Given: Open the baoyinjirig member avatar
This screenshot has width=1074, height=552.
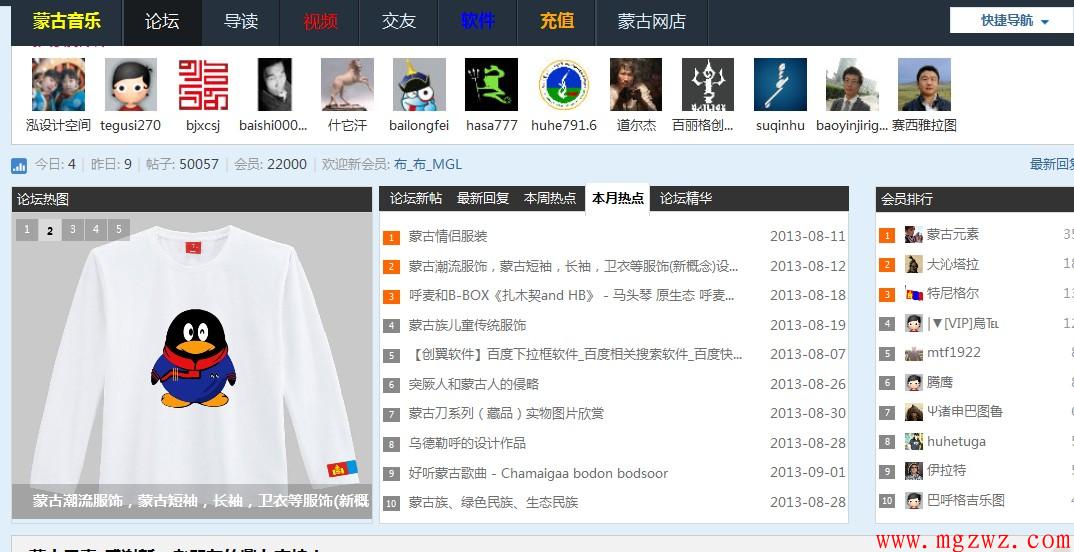Looking at the screenshot, I should pyautogui.click(x=852, y=84).
